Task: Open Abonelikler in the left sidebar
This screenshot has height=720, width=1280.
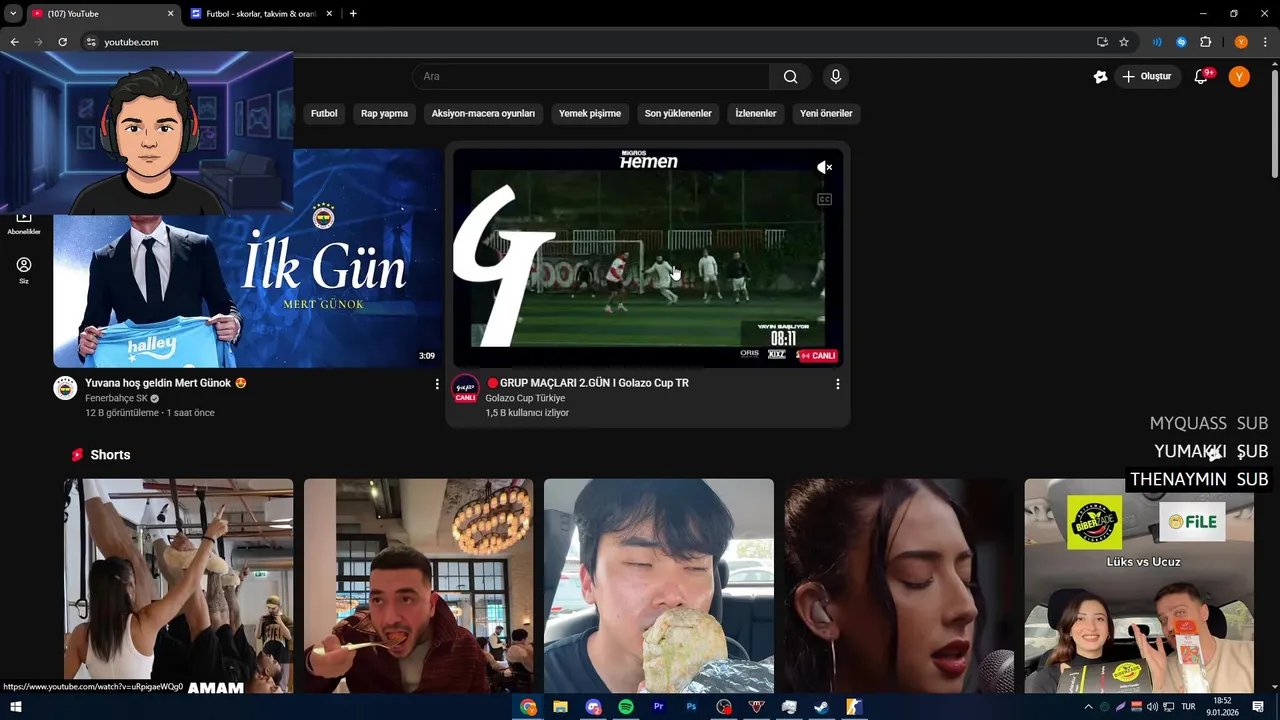Action: coord(24,222)
